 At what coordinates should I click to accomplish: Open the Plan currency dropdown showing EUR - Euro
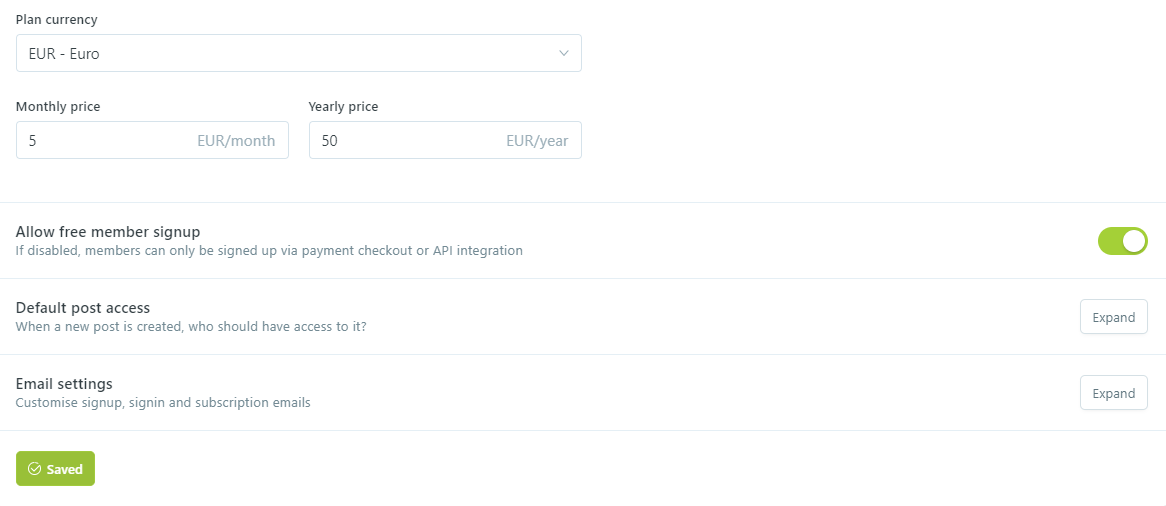pyautogui.click(x=298, y=54)
